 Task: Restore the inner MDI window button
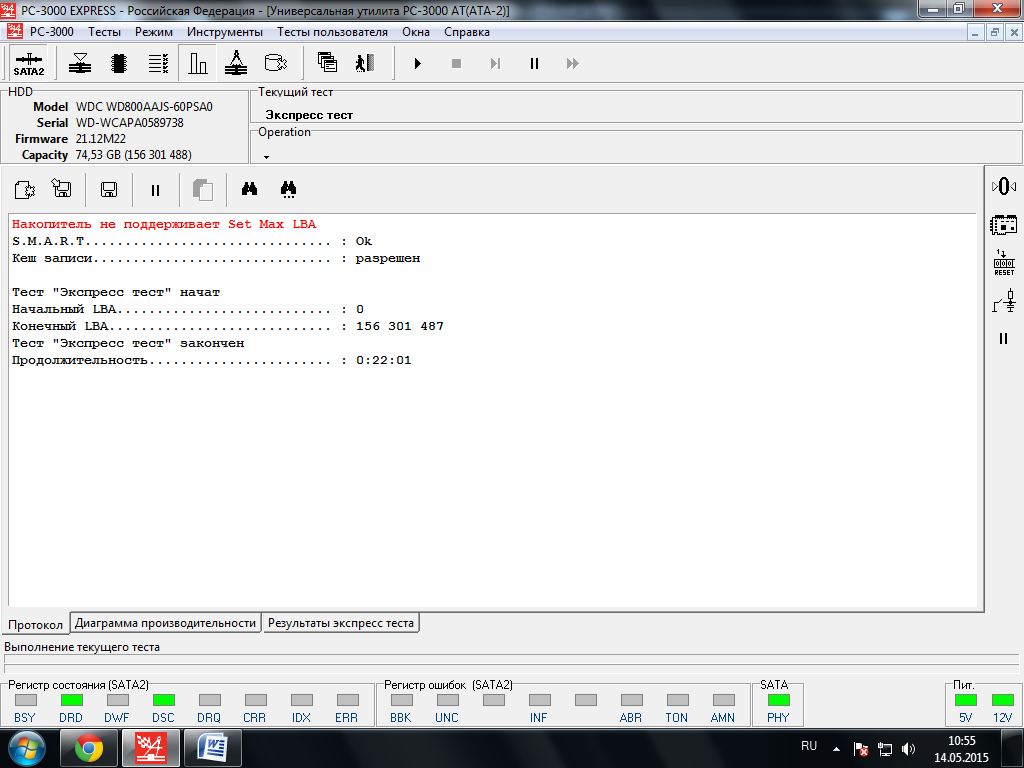[x=995, y=32]
